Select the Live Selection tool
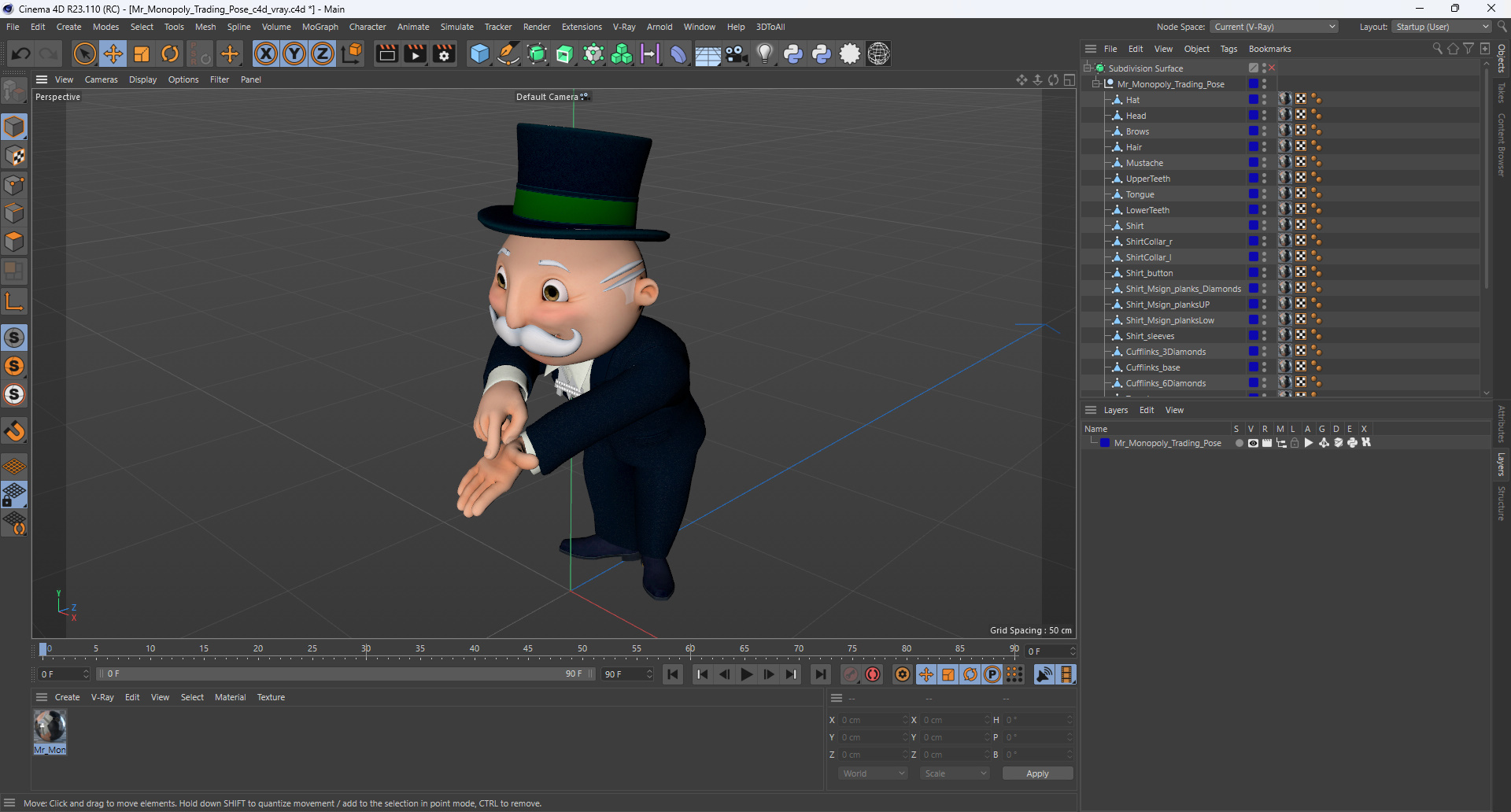Screen dimensions: 1511x812 click(84, 54)
